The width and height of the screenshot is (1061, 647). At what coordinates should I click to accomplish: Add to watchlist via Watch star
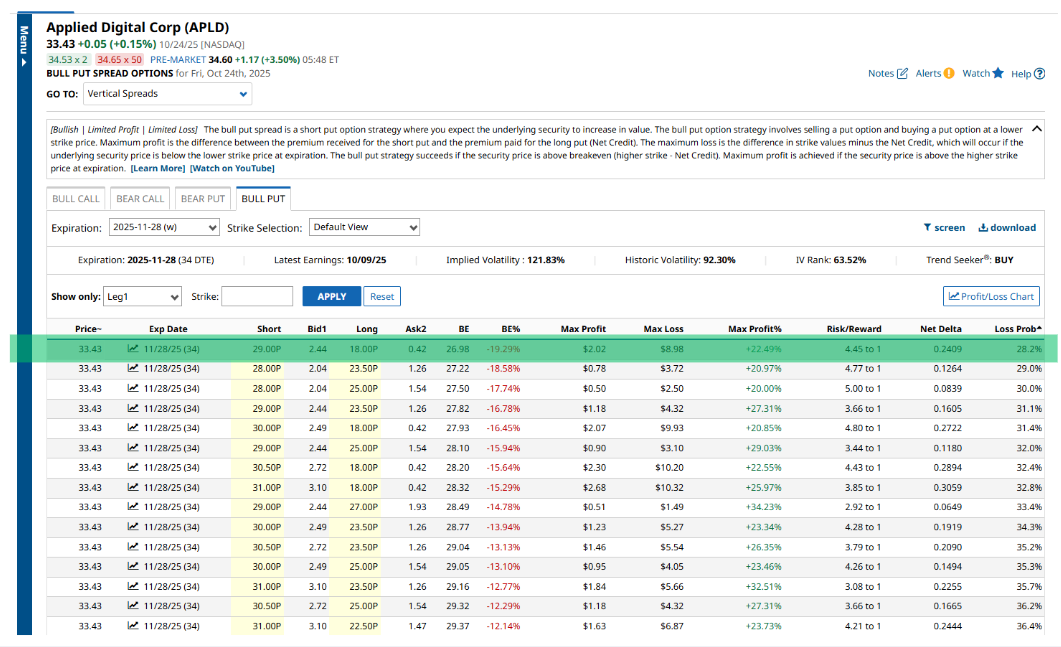997,73
